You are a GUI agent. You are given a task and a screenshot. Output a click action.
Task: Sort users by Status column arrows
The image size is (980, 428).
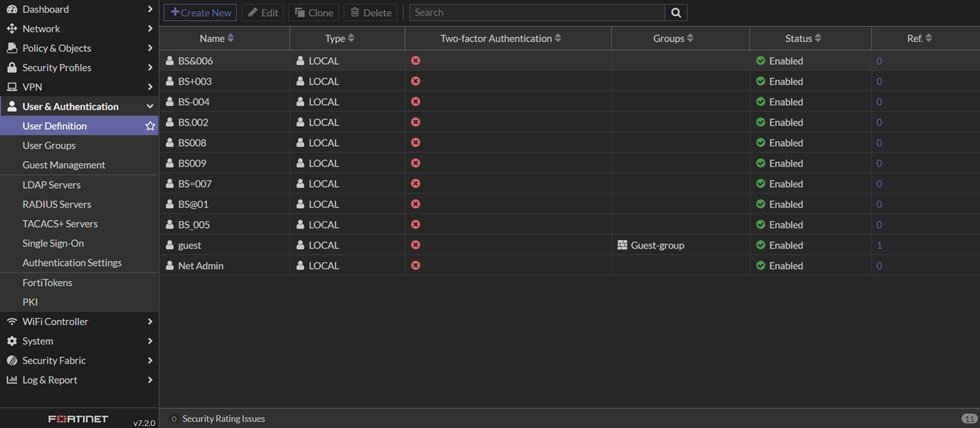click(x=818, y=38)
